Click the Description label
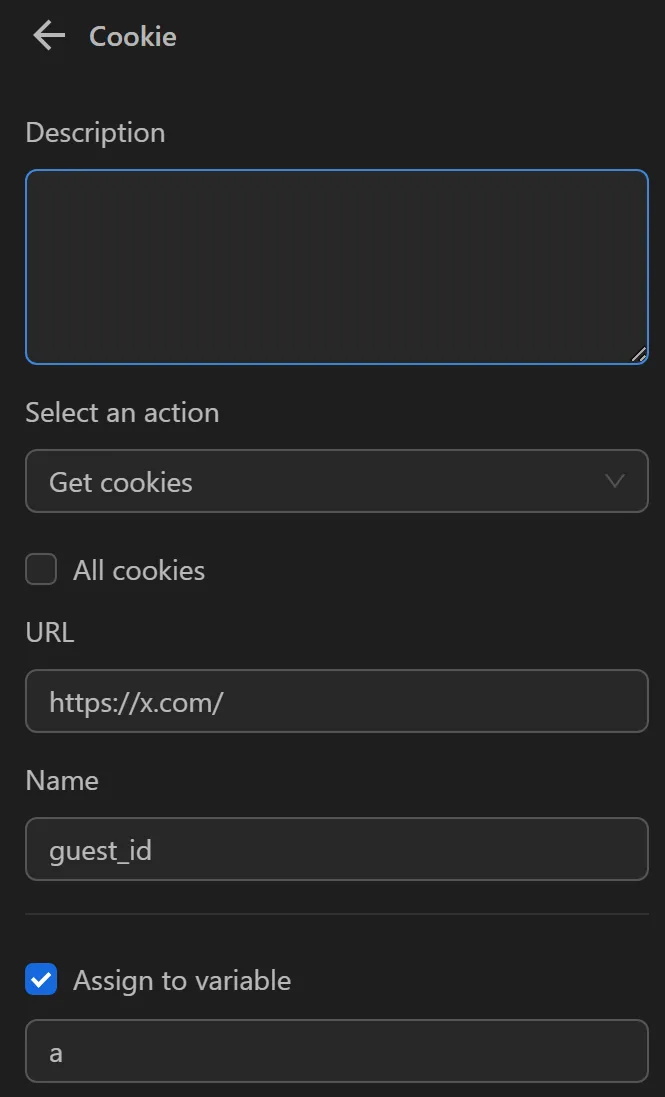The height and width of the screenshot is (1097, 665). (x=94, y=132)
